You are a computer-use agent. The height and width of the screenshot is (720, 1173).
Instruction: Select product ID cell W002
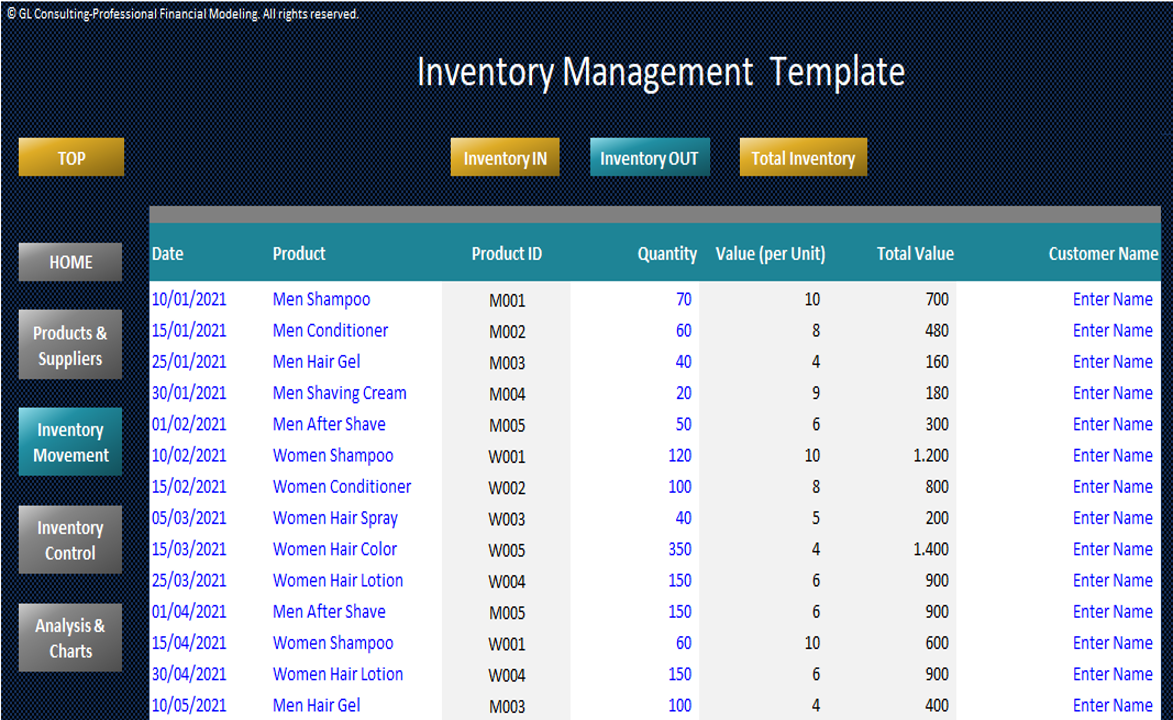(507, 488)
